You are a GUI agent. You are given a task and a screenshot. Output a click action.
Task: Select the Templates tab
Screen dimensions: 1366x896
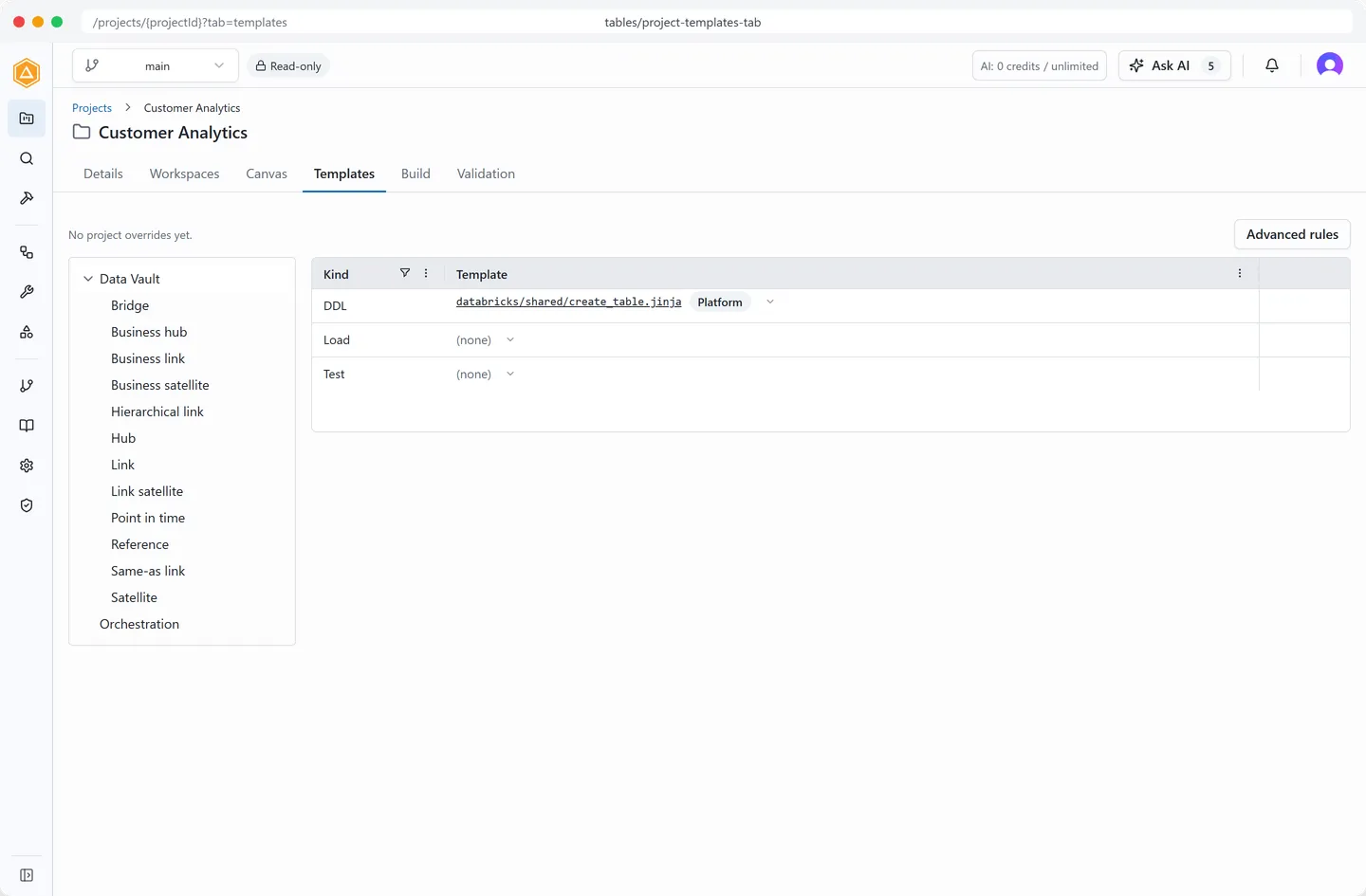click(344, 174)
